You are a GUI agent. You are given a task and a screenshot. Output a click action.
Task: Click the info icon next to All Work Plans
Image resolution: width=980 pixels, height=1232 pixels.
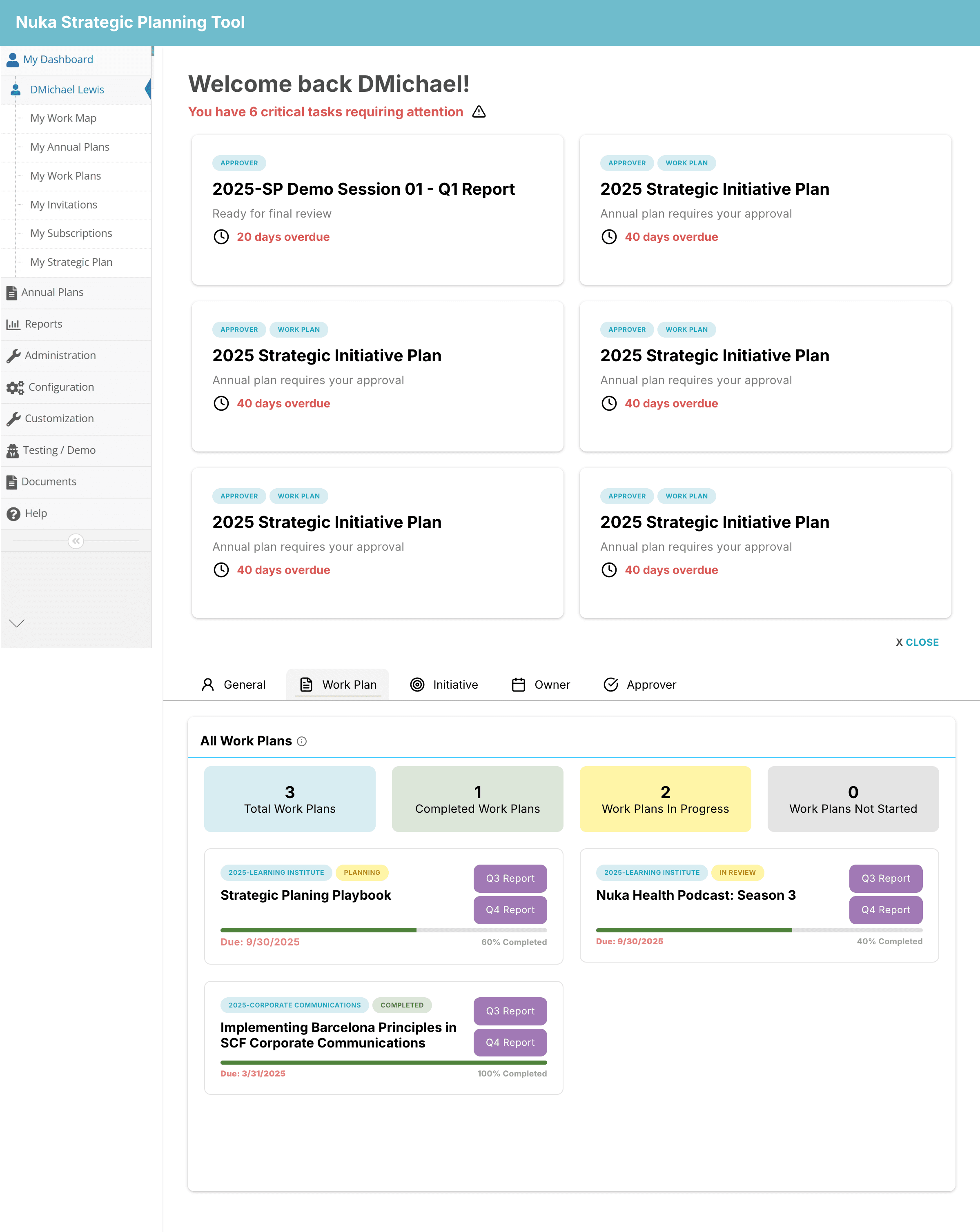pyautogui.click(x=302, y=741)
